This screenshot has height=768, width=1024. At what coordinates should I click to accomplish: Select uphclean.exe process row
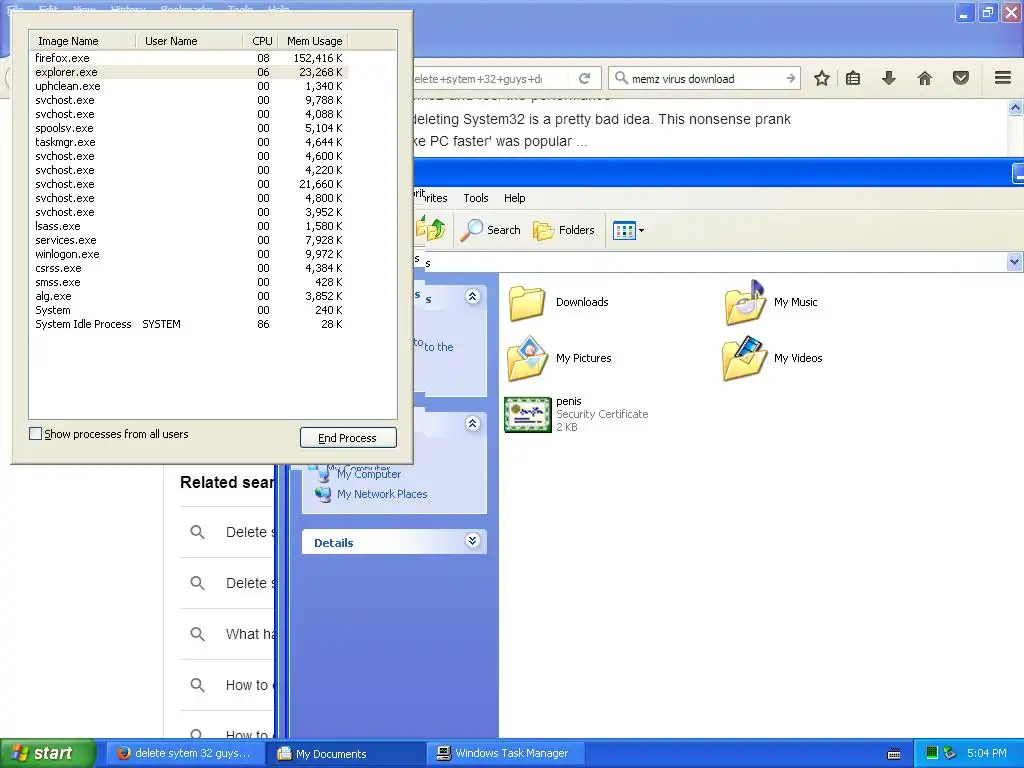click(x=189, y=86)
